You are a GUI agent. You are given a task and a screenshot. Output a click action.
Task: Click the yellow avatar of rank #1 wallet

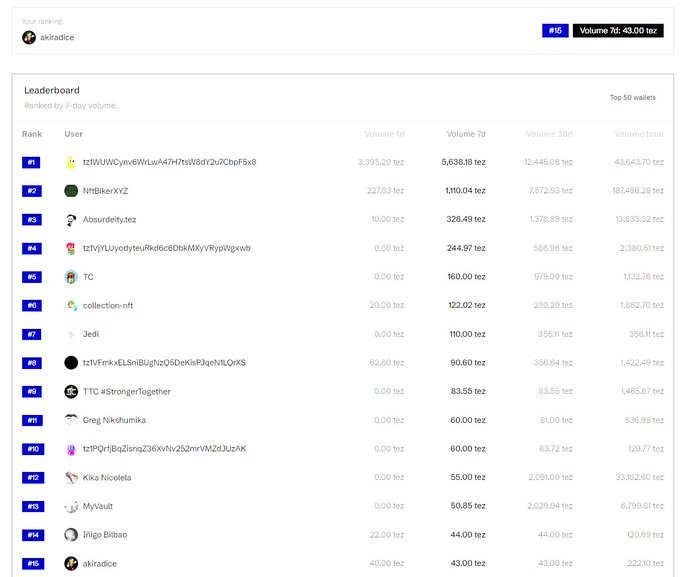click(71, 162)
